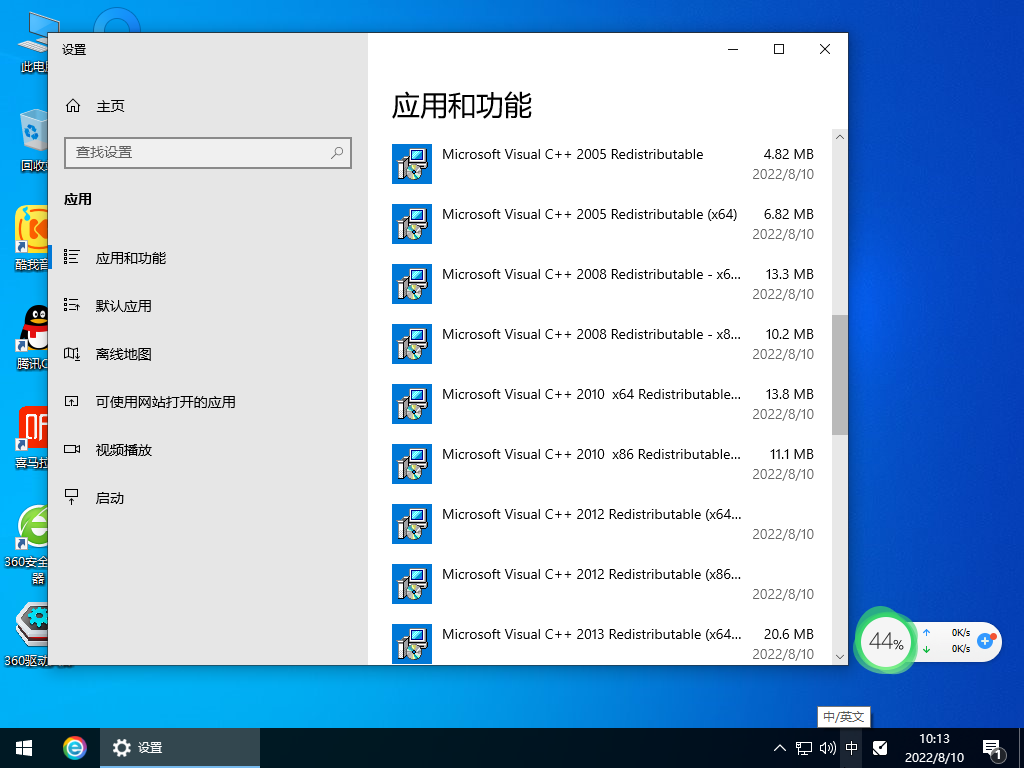Select Microsoft Visual C++ 2012 Redistributable (x86 text
Screen dimensions: 1024x768
pyautogui.click(x=592, y=575)
